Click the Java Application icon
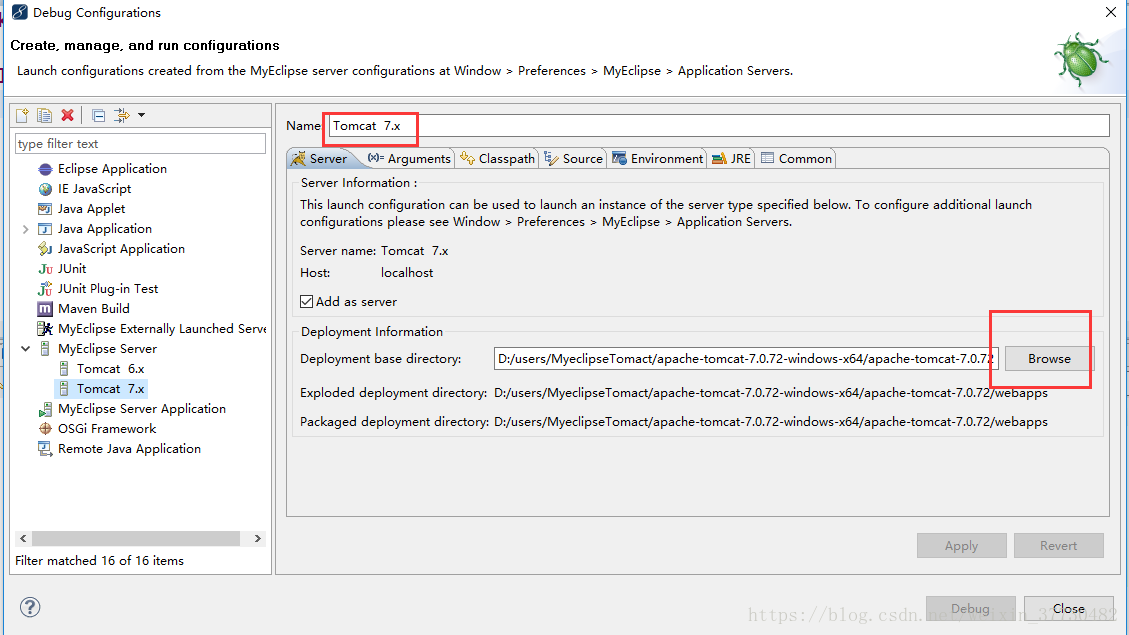This screenshot has height=635, width=1129. 45,229
